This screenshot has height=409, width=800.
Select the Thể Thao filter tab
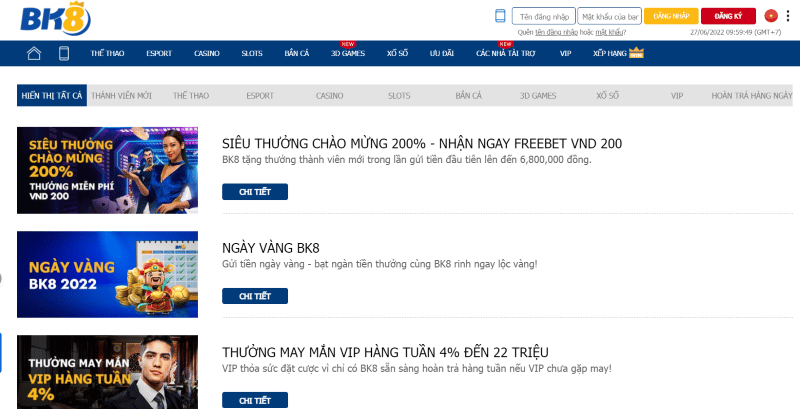pos(191,95)
